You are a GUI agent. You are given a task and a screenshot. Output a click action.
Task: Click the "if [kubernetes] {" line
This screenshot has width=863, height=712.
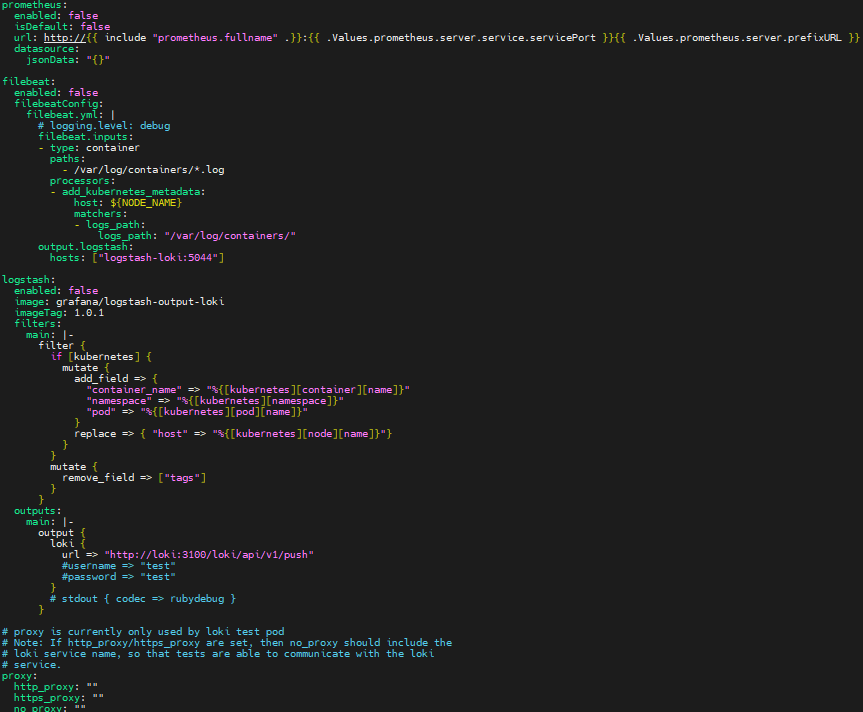click(101, 357)
